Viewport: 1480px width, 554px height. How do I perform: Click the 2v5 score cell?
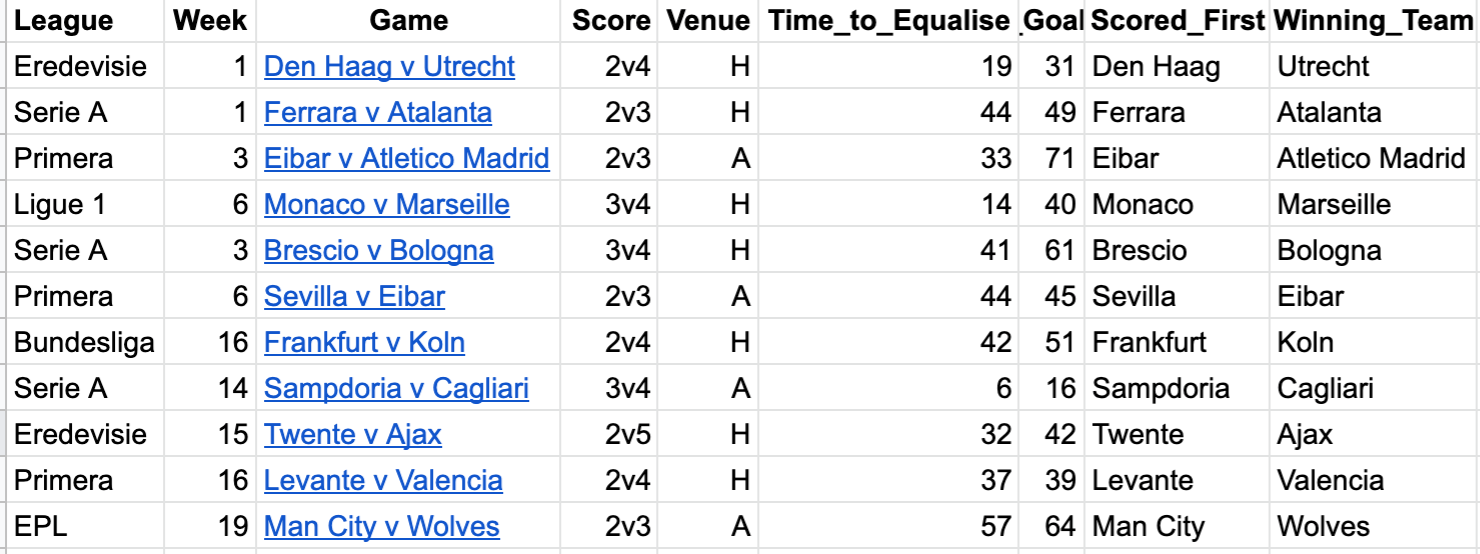(627, 435)
